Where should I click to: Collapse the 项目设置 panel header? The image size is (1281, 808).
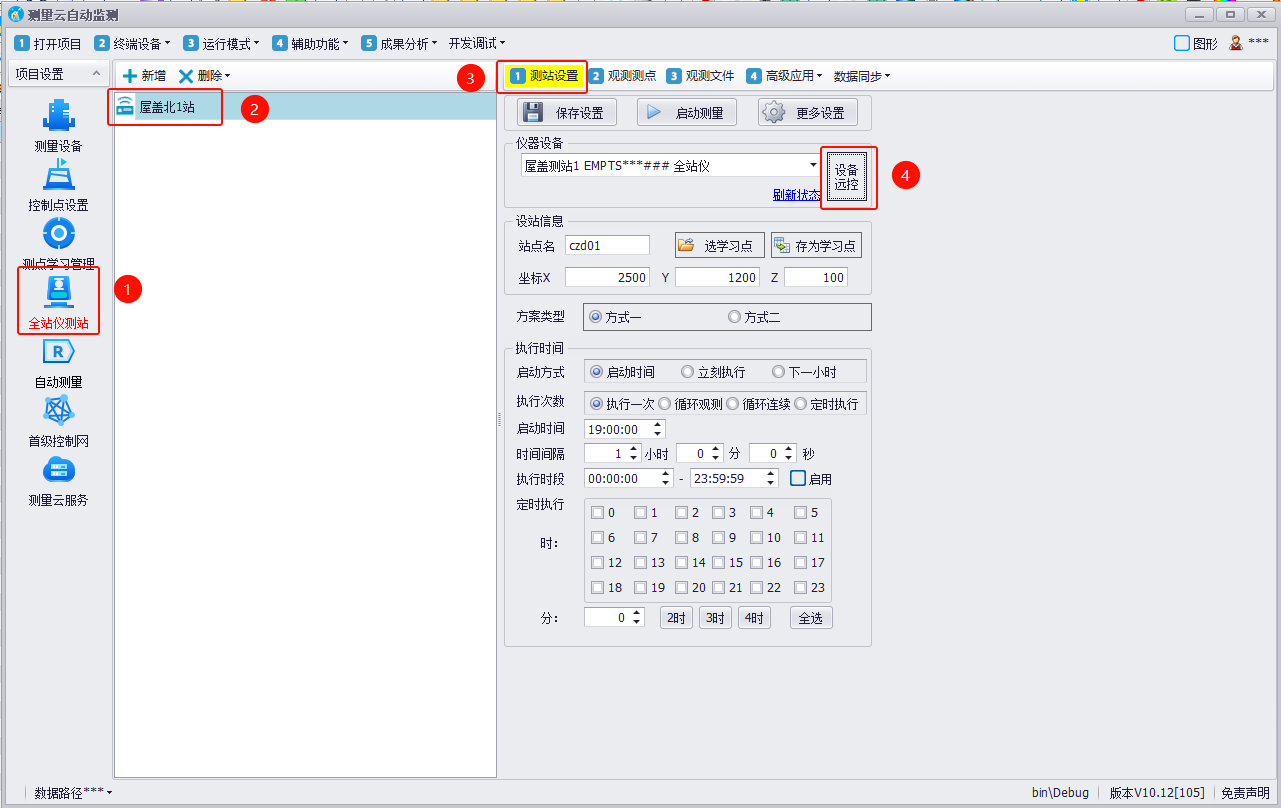96,74
